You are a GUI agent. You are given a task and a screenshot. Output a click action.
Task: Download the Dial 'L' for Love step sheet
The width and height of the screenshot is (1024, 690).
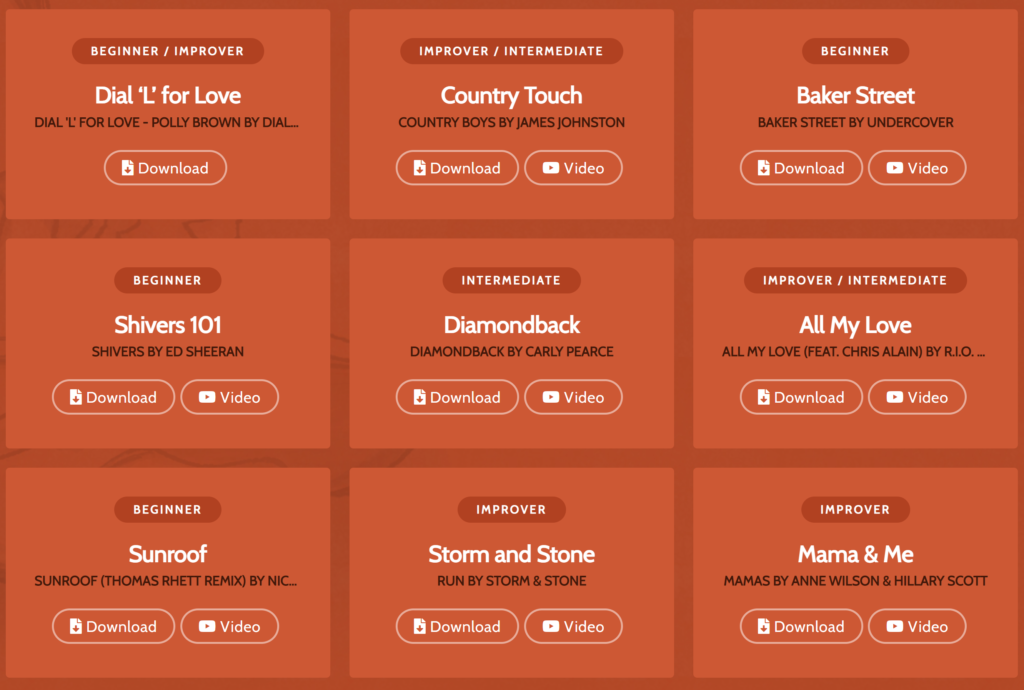pyautogui.click(x=165, y=168)
